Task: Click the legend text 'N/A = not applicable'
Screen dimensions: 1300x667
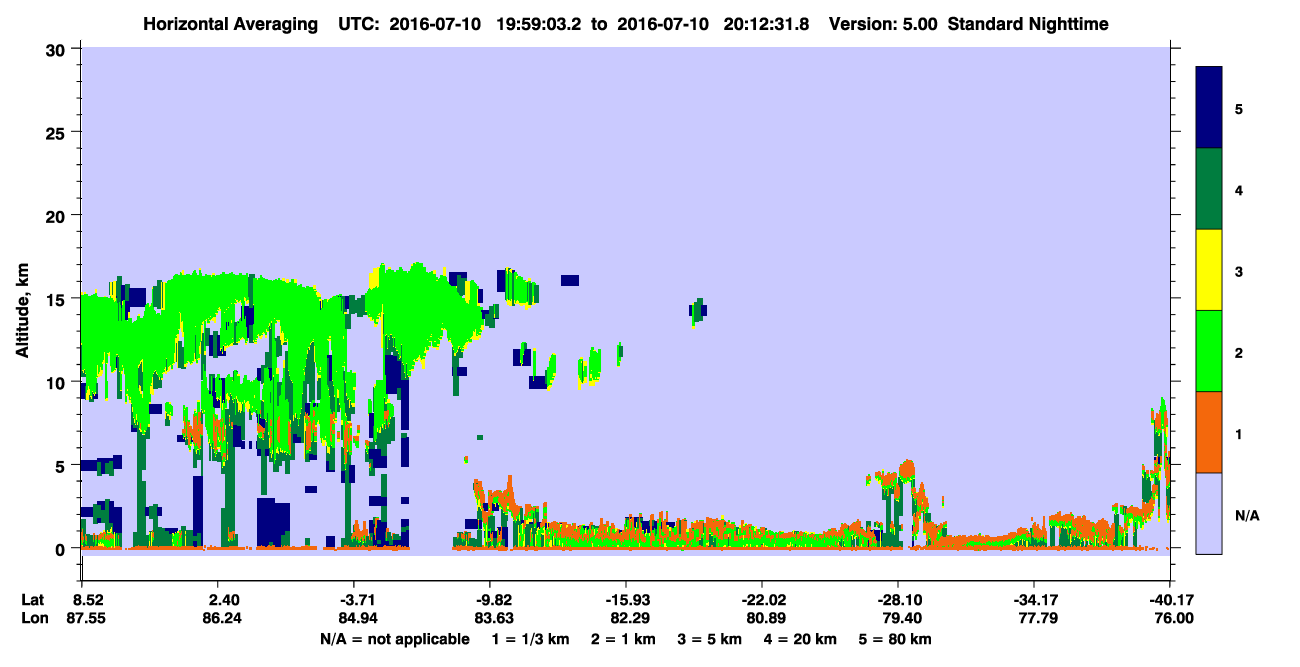Action: pyautogui.click(x=394, y=639)
